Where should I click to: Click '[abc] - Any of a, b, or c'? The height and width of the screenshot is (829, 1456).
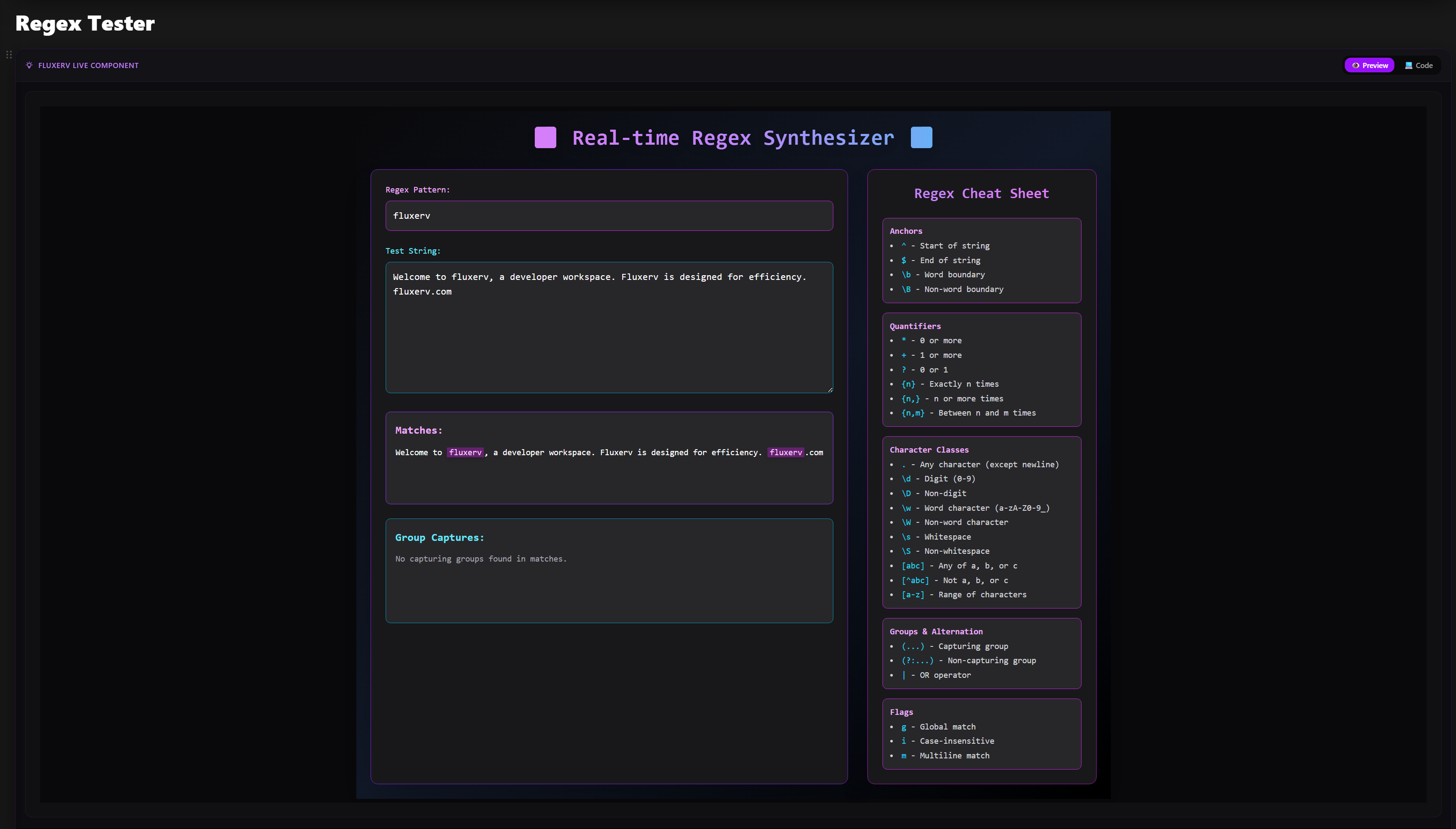point(959,566)
